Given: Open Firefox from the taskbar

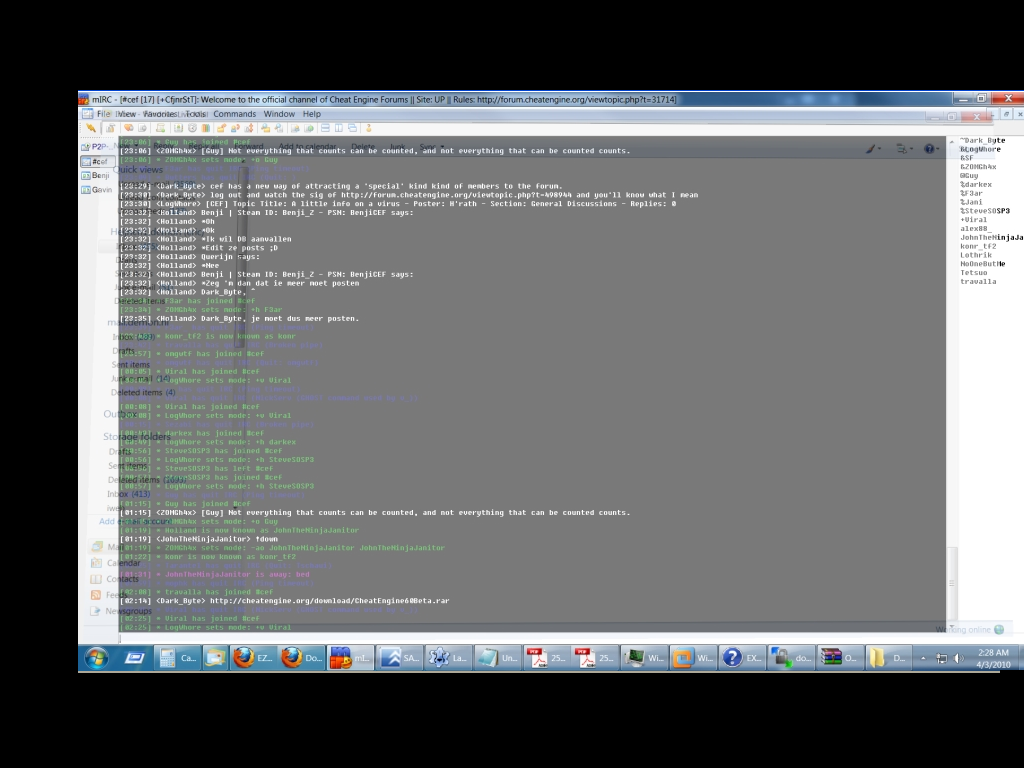Looking at the screenshot, I should click(243, 658).
